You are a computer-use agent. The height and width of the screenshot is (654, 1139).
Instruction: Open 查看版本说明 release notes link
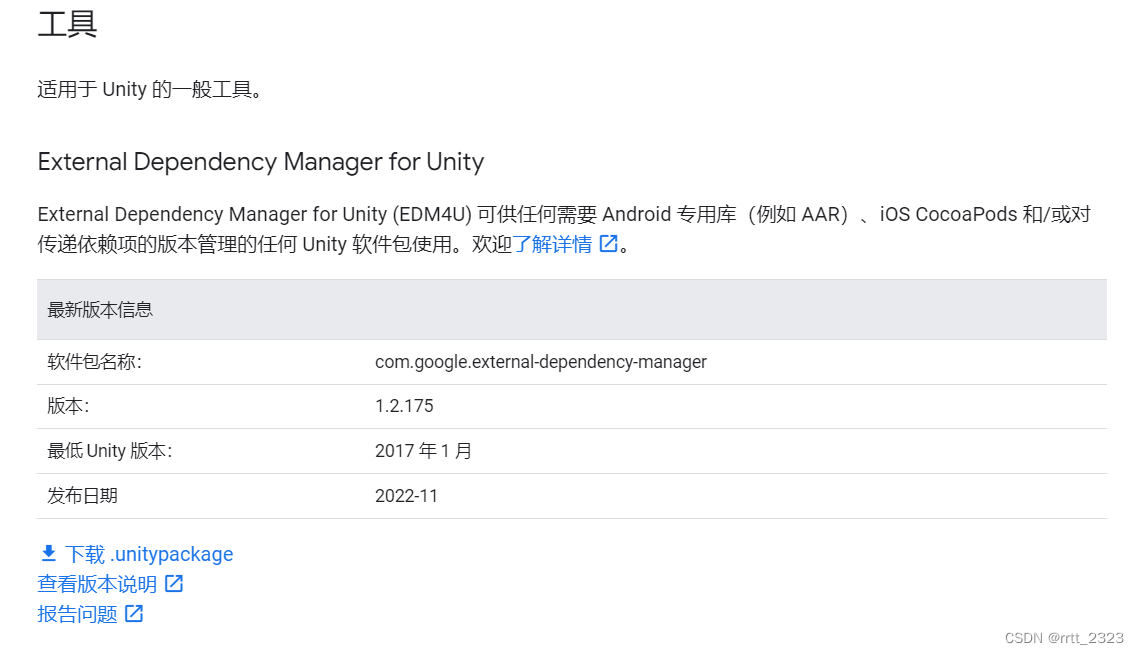(97, 584)
